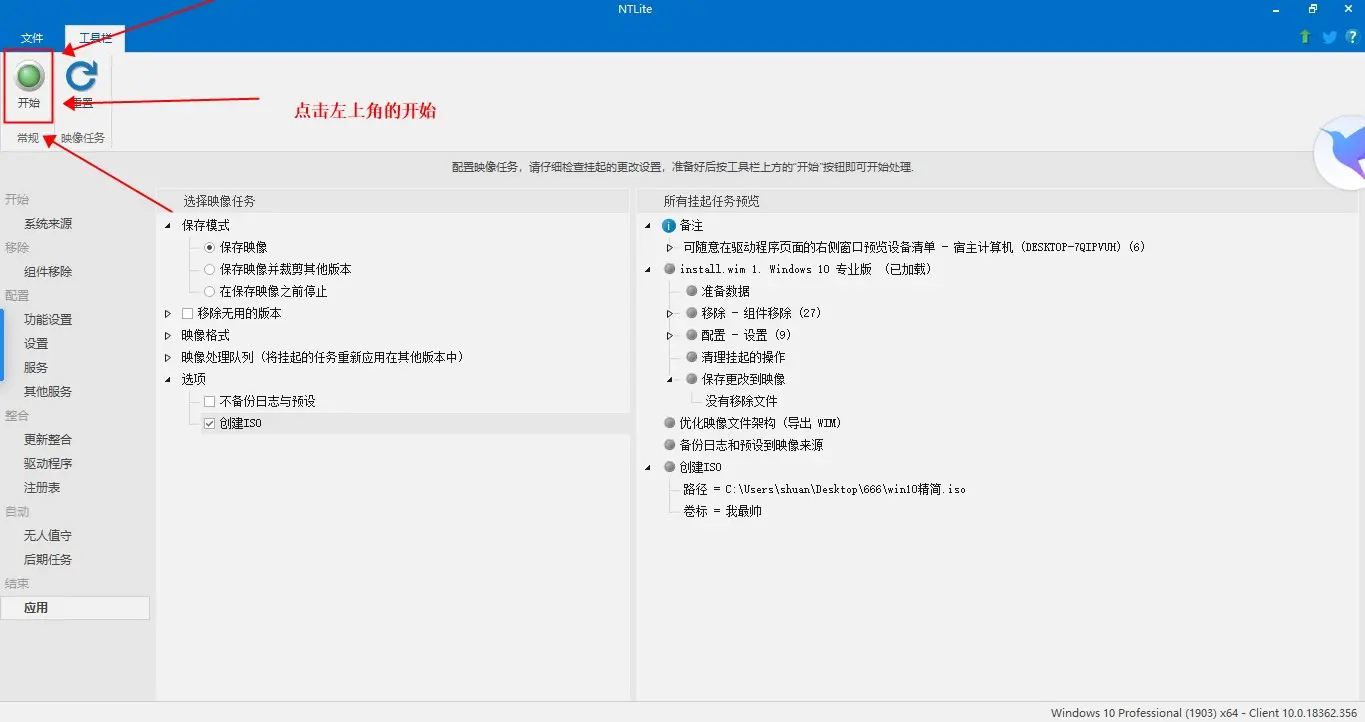Screen dimensions: 1365x722
Task: Click the blue info icon beside 备注
Action: pos(669,226)
